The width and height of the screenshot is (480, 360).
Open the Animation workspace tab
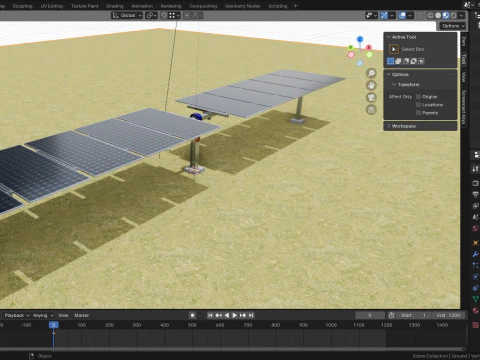pos(142,6)
